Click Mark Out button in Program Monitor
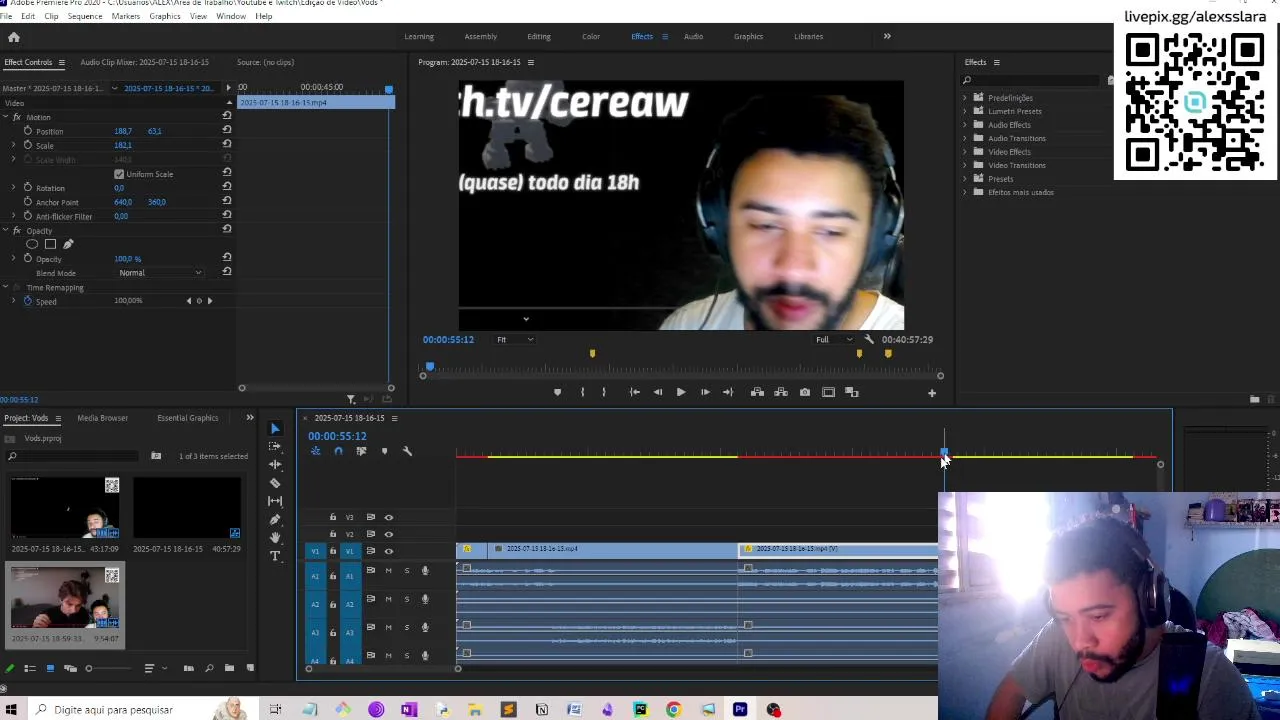This screenshot has height=720, width=1280. [603, 392]
